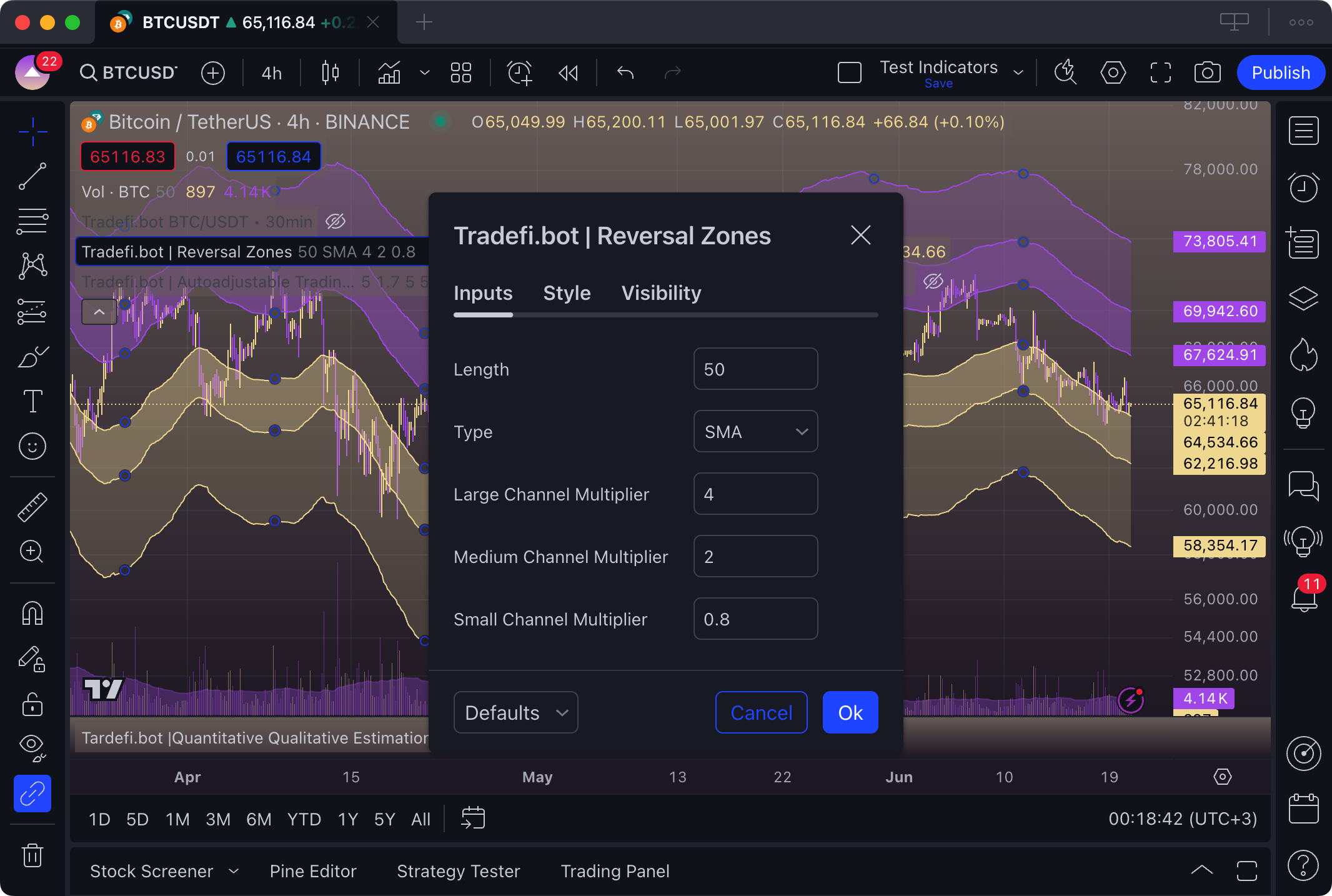The height and width of the screenshot is (896, 1332).
Task: Open the Type SMA dropdown
Action: (x=755, y=432)
